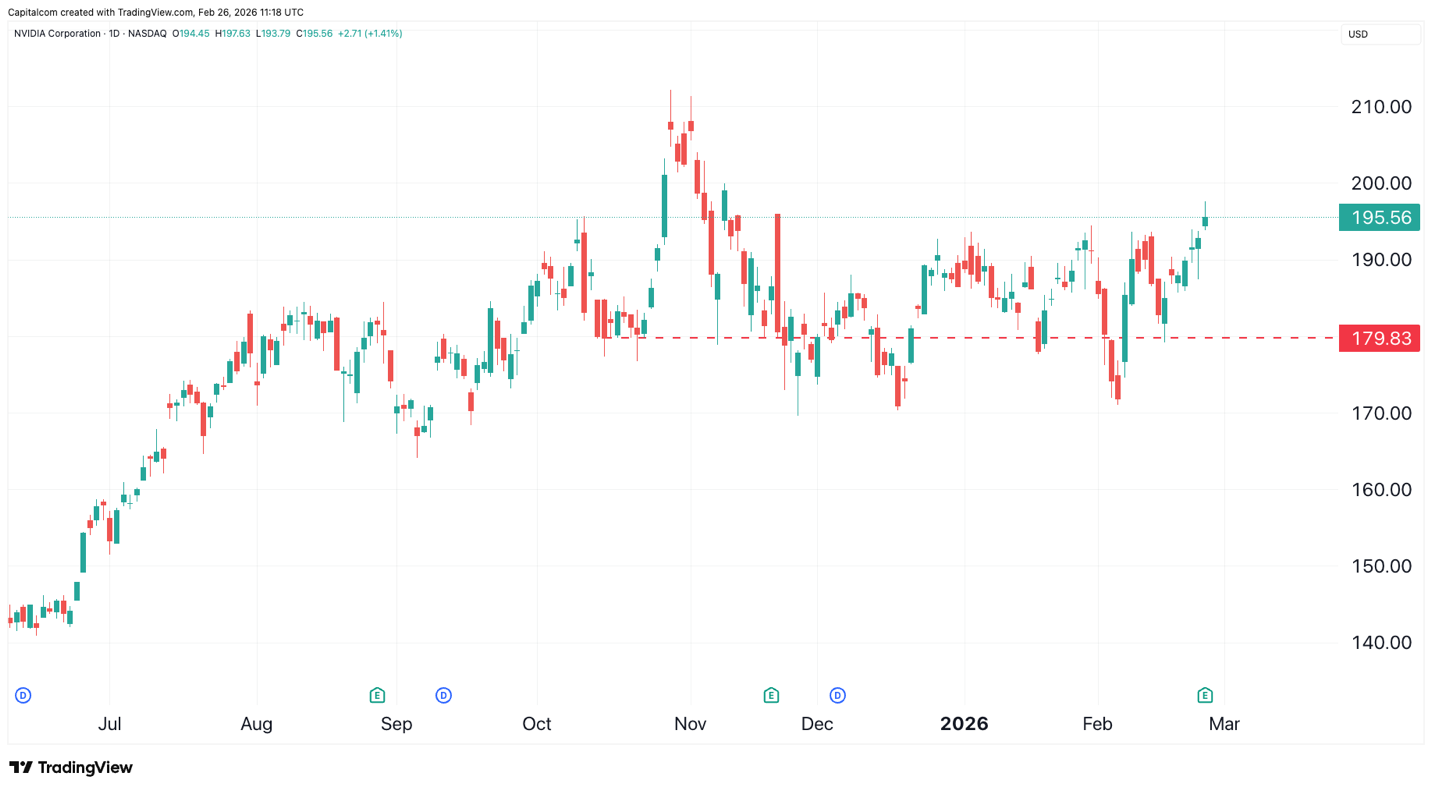Click the earnings marker near September
Image resolution: width=1432 pixels, height=791 pixels.
(x=377, y=695)
